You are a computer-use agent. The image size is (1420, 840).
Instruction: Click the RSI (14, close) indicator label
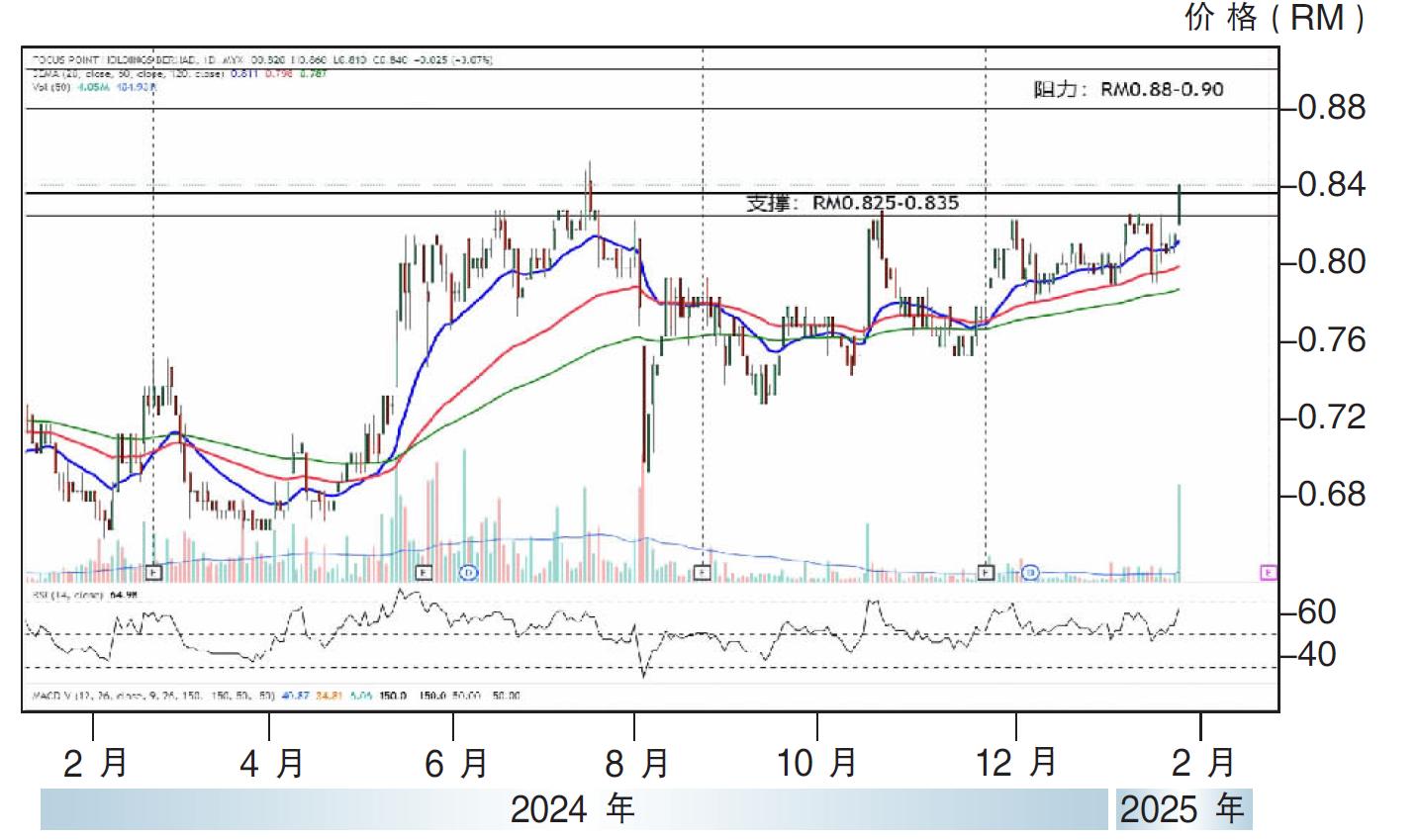[x=69, y=595]
